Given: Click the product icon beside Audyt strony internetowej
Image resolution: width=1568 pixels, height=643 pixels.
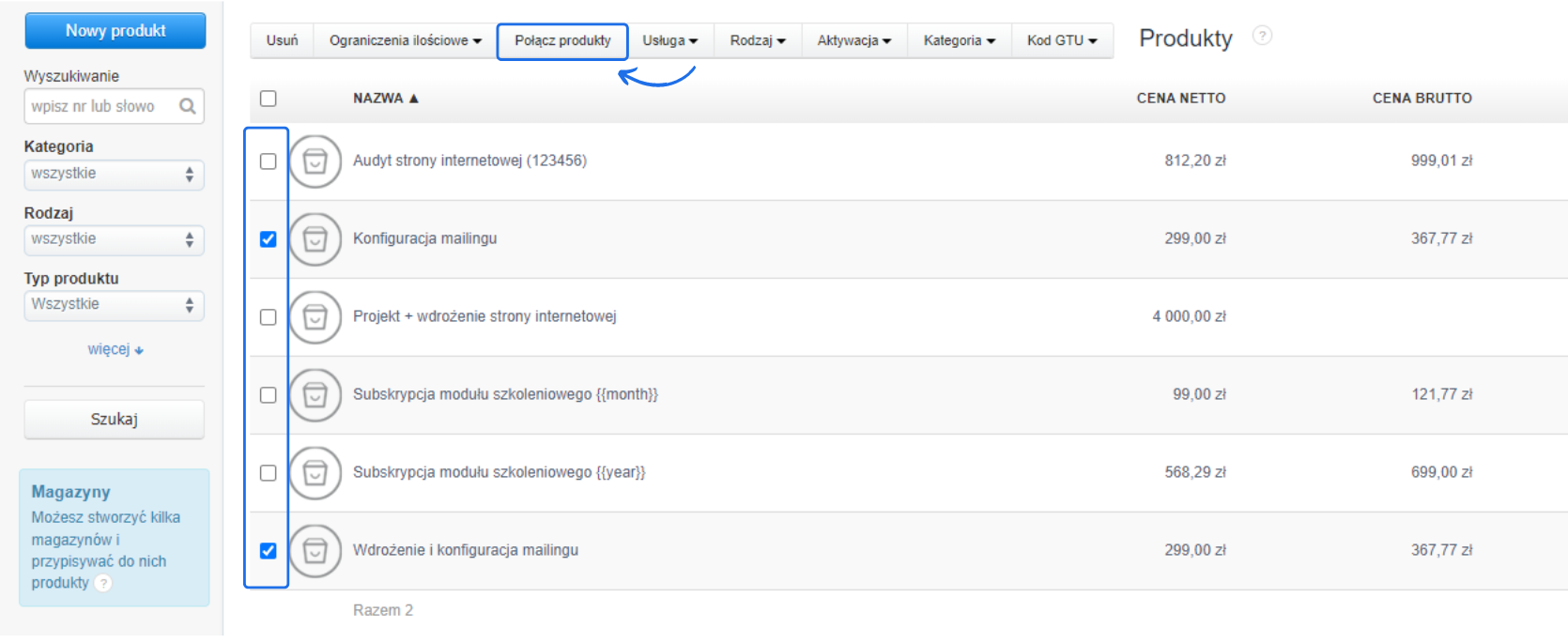Looking at the screenshot, I should coord(315,161).
